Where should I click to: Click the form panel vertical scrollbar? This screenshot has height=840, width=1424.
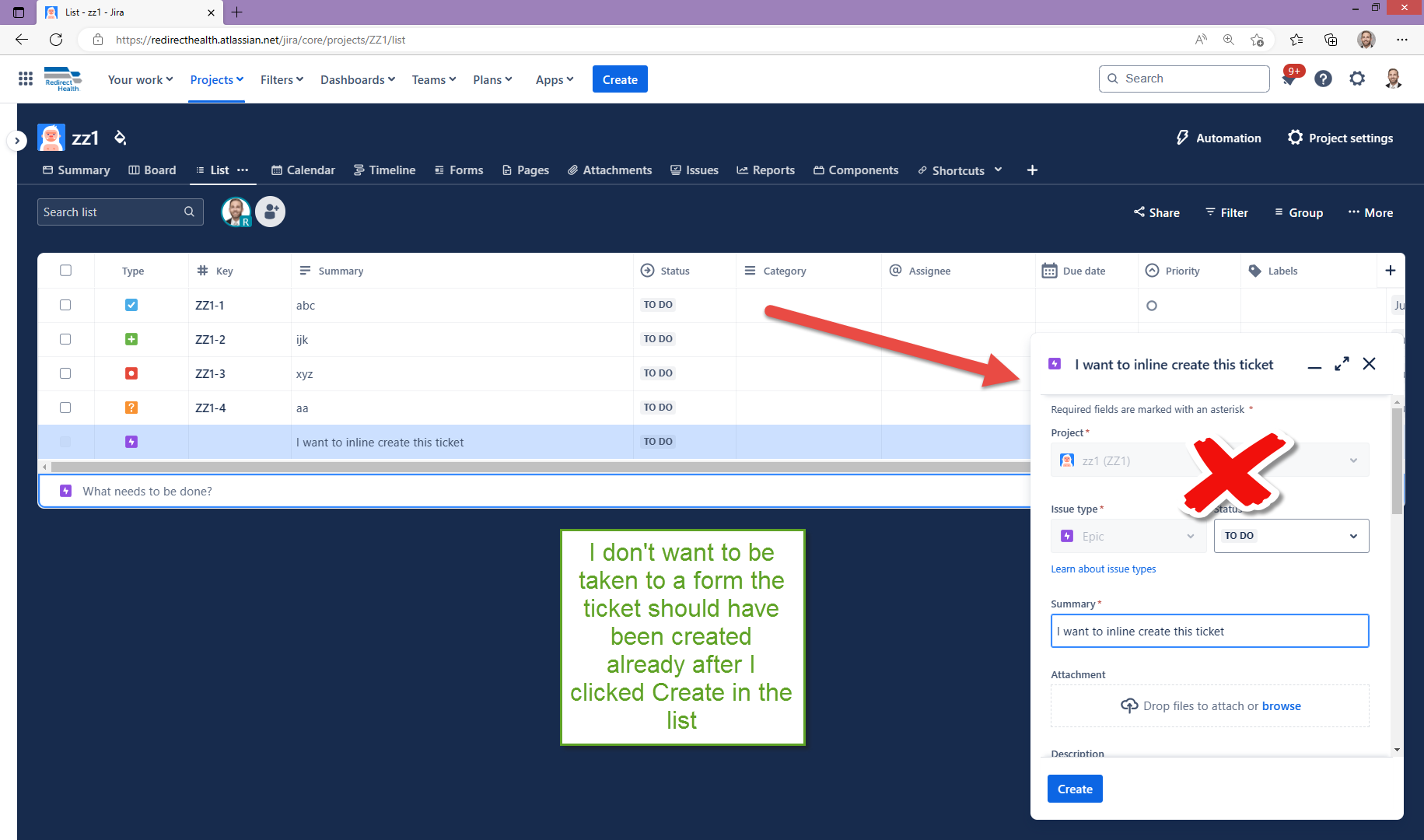(x=1397, y=460)
